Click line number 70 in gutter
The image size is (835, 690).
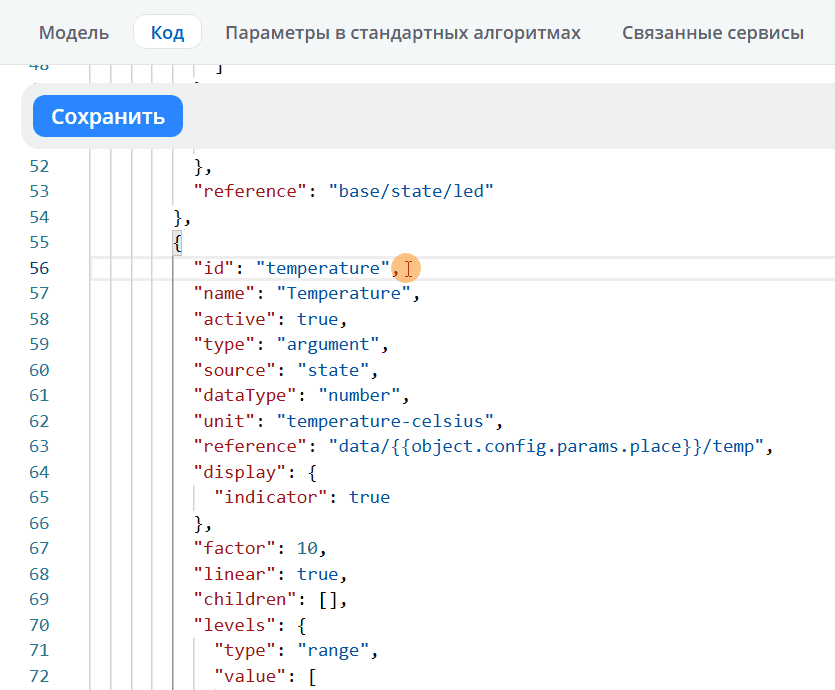pyautogui.click(x=39, y=625)
